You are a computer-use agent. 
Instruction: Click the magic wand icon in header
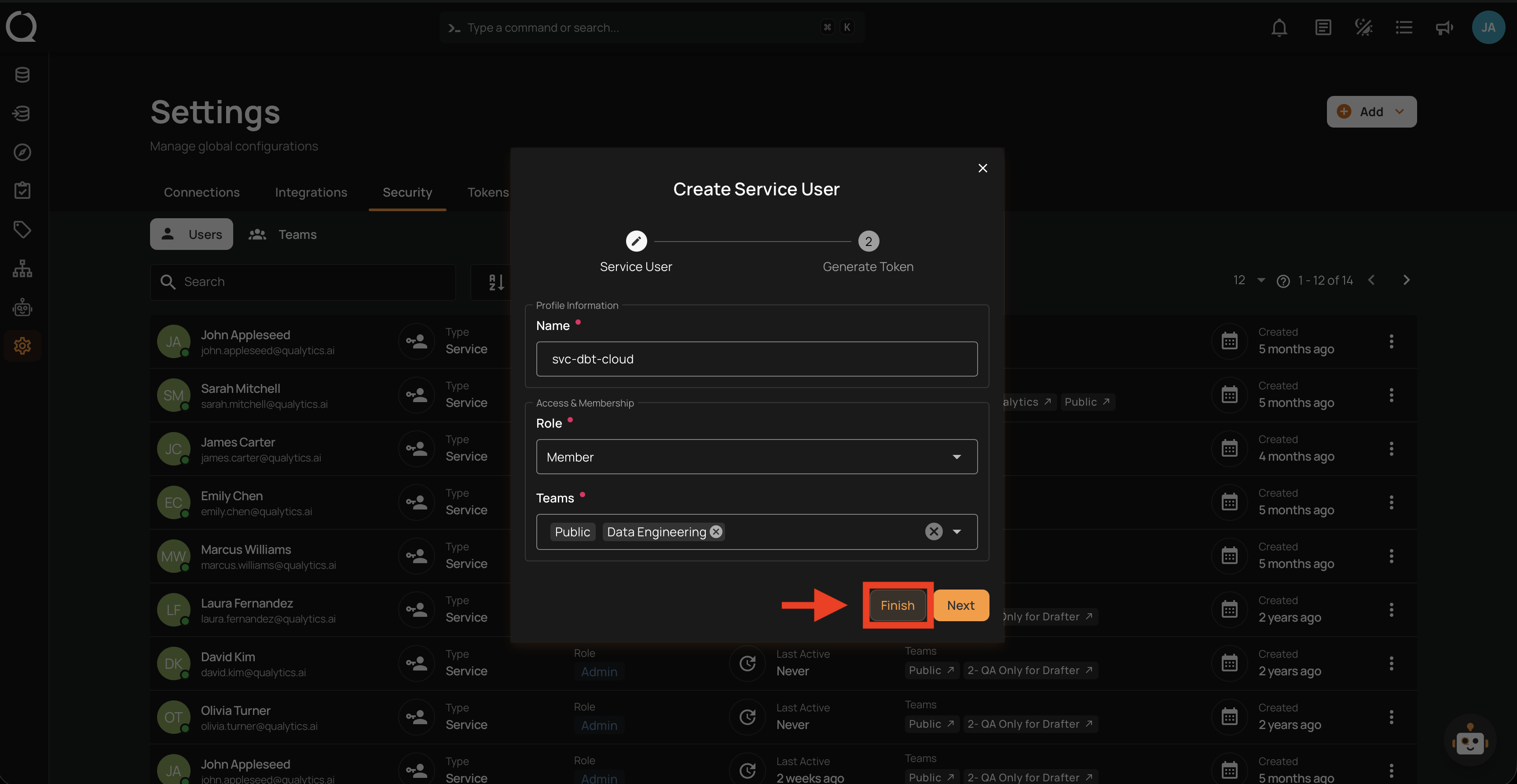click(1363, 28)
